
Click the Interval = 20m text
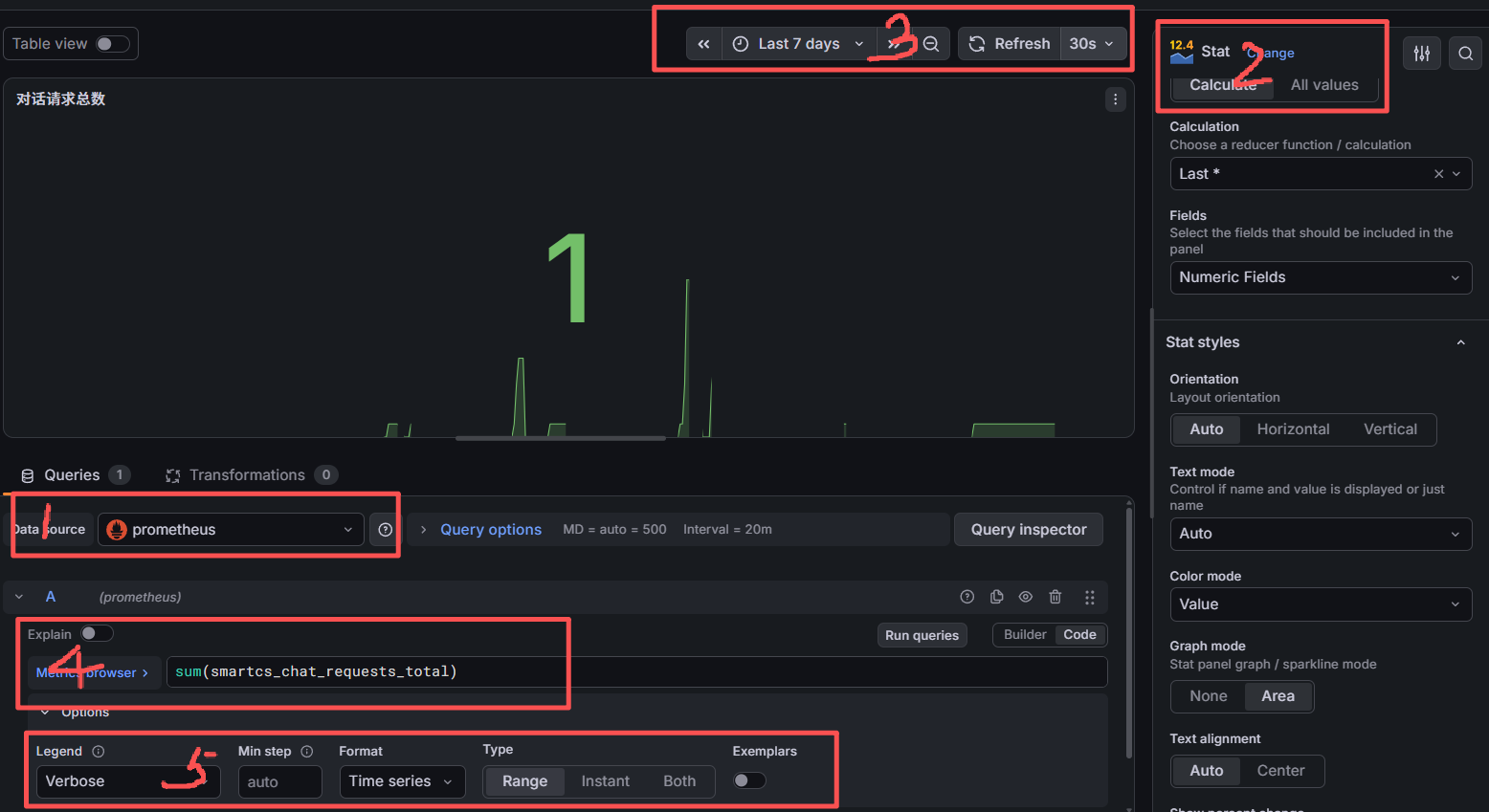click(x=727, y=529)
